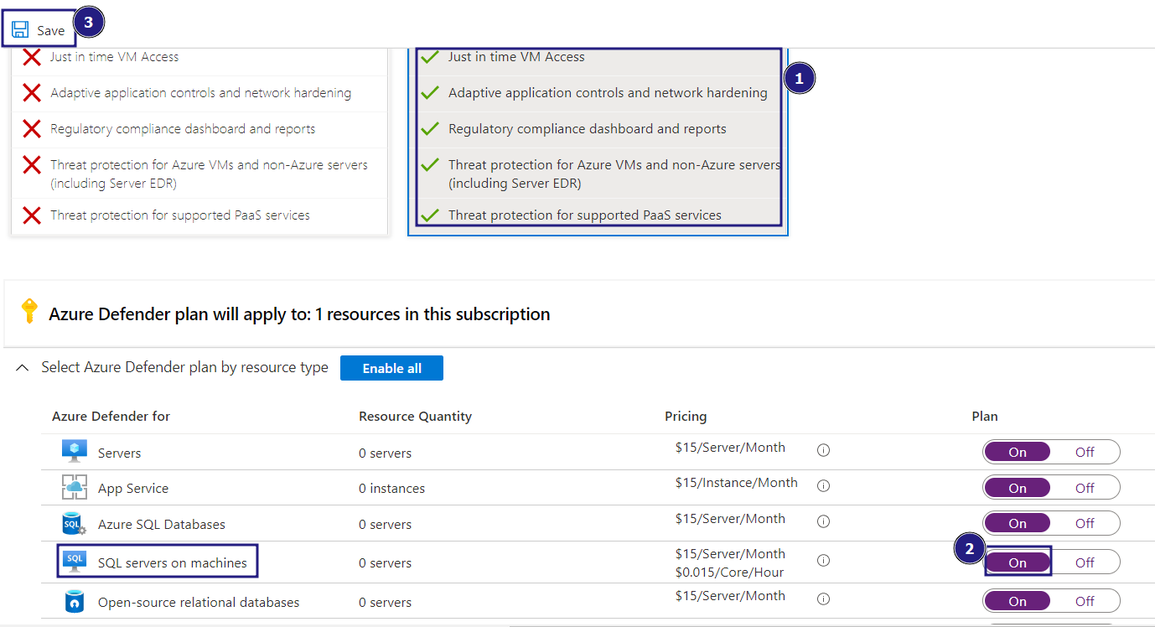The height and width of the screenshot is (627, 1155).
Task: Click the $15/Instance/Month price text
Action: point(736,483)
